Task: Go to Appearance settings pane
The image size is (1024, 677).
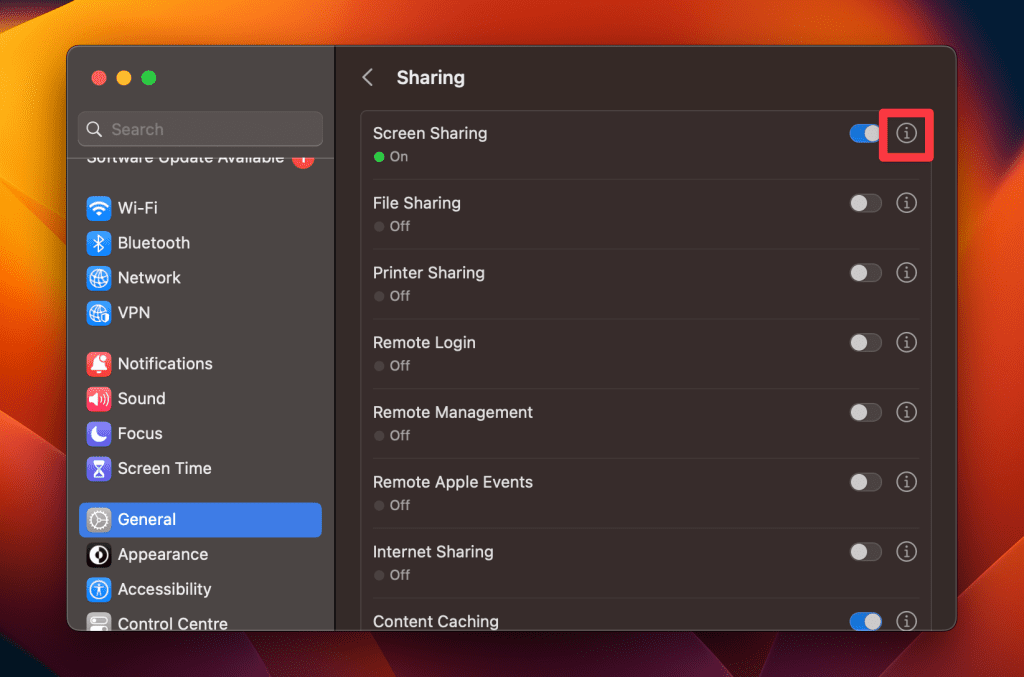Action: (x=162, y=555)
